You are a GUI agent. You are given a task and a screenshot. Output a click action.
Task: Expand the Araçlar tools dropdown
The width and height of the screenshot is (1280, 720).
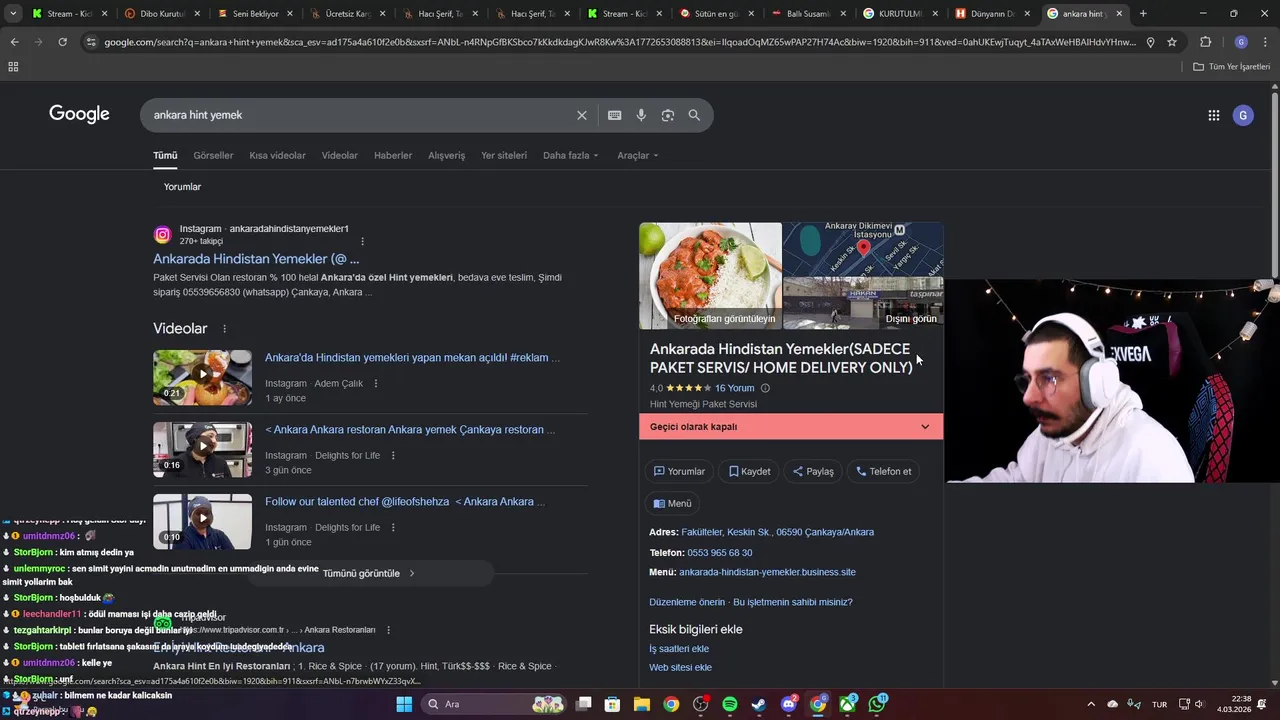click(x=638, y=156)
